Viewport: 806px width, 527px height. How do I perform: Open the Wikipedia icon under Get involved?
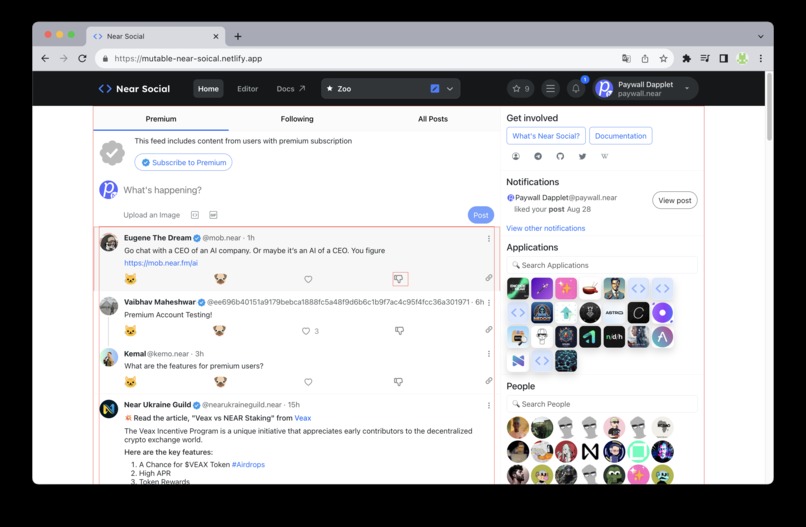pyautogui.click(x=604, y=156)
